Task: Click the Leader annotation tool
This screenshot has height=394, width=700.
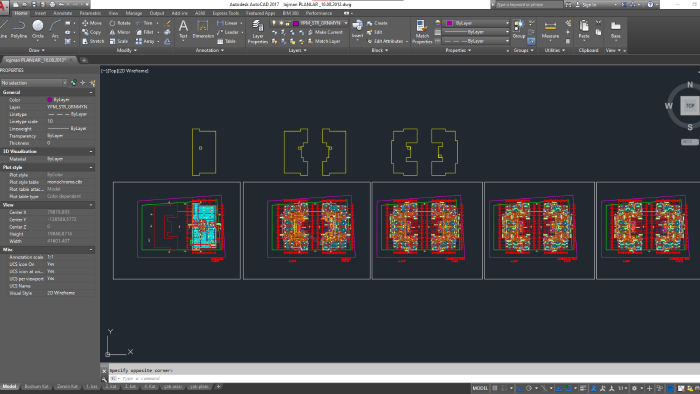Action: coord(228,32)
